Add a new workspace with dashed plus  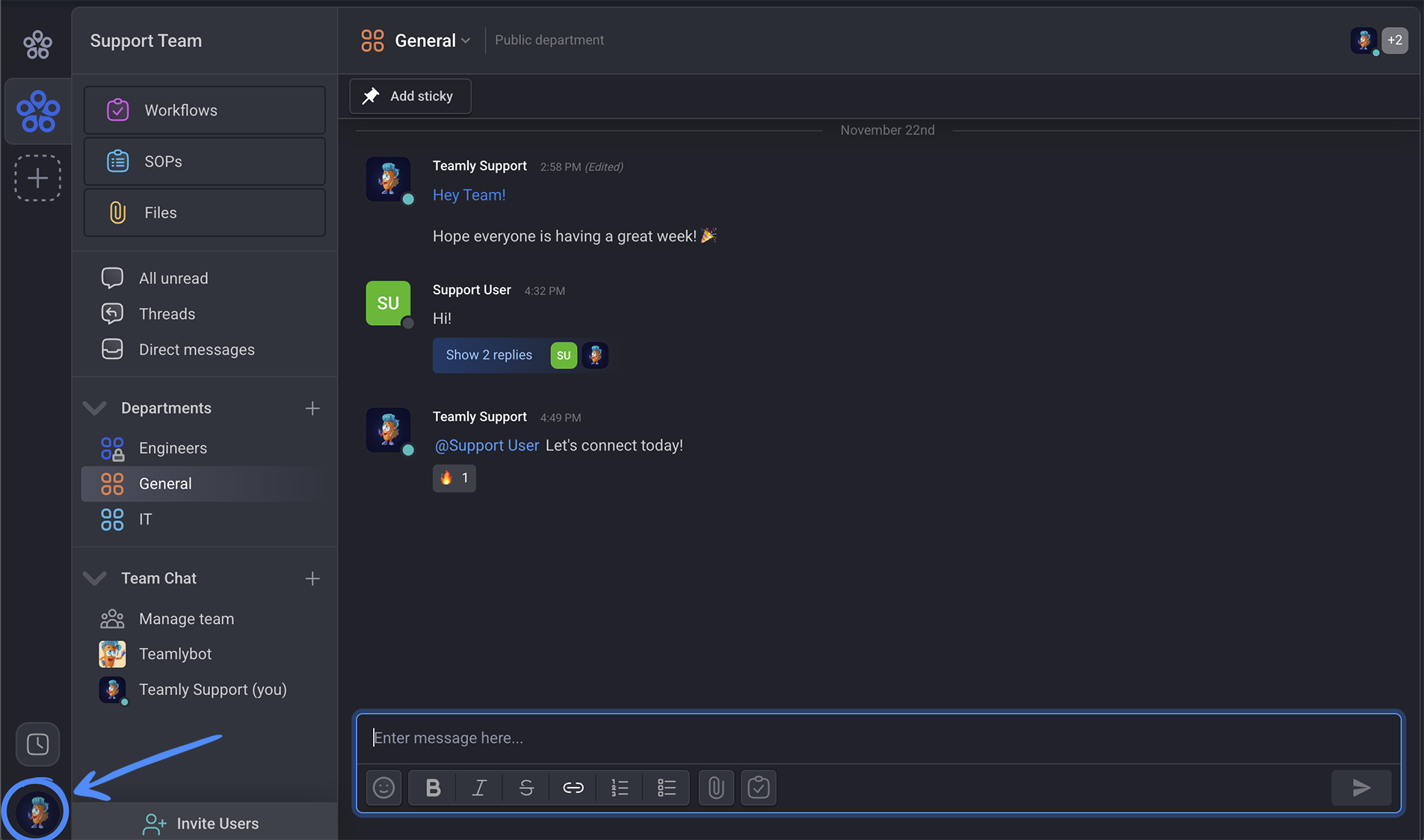(x=37, y=178)
